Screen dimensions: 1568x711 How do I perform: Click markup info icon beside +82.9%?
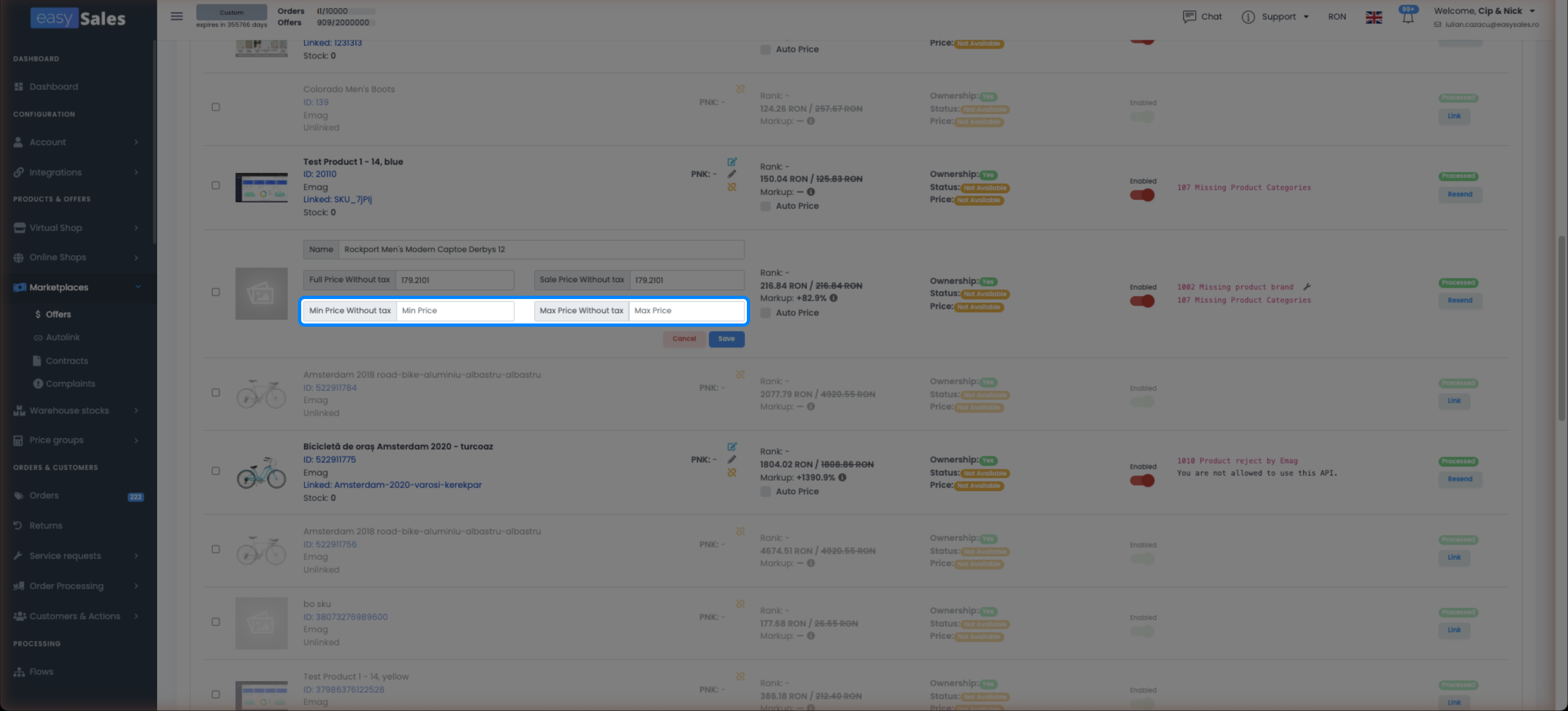[x=833, y=298]
